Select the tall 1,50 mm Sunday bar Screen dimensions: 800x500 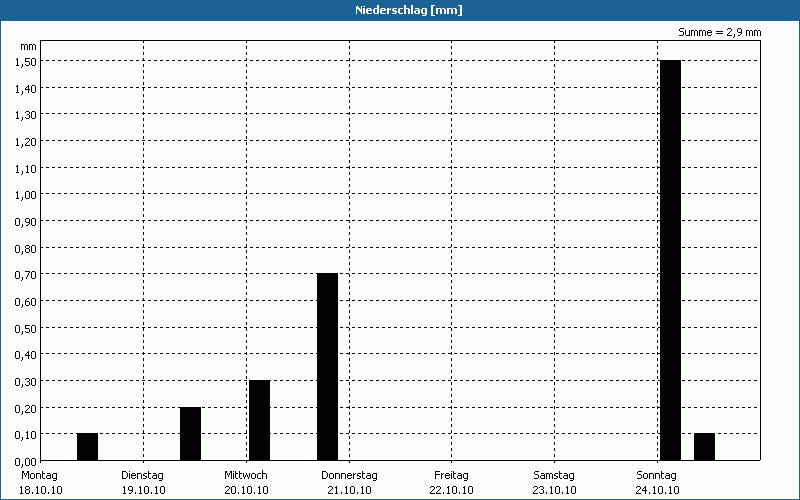[670, 260]
